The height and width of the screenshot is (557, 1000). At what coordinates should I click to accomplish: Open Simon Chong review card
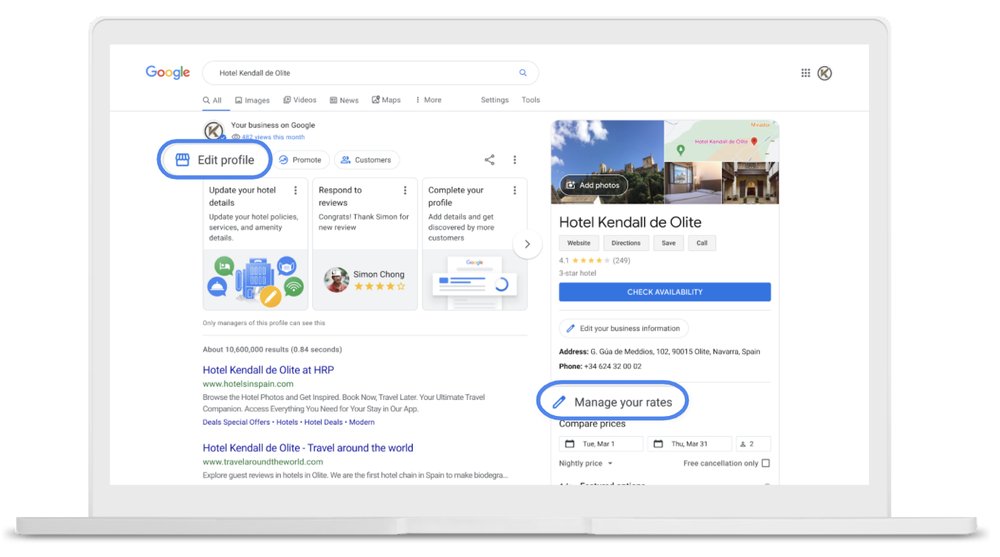(x=365, y=244)
